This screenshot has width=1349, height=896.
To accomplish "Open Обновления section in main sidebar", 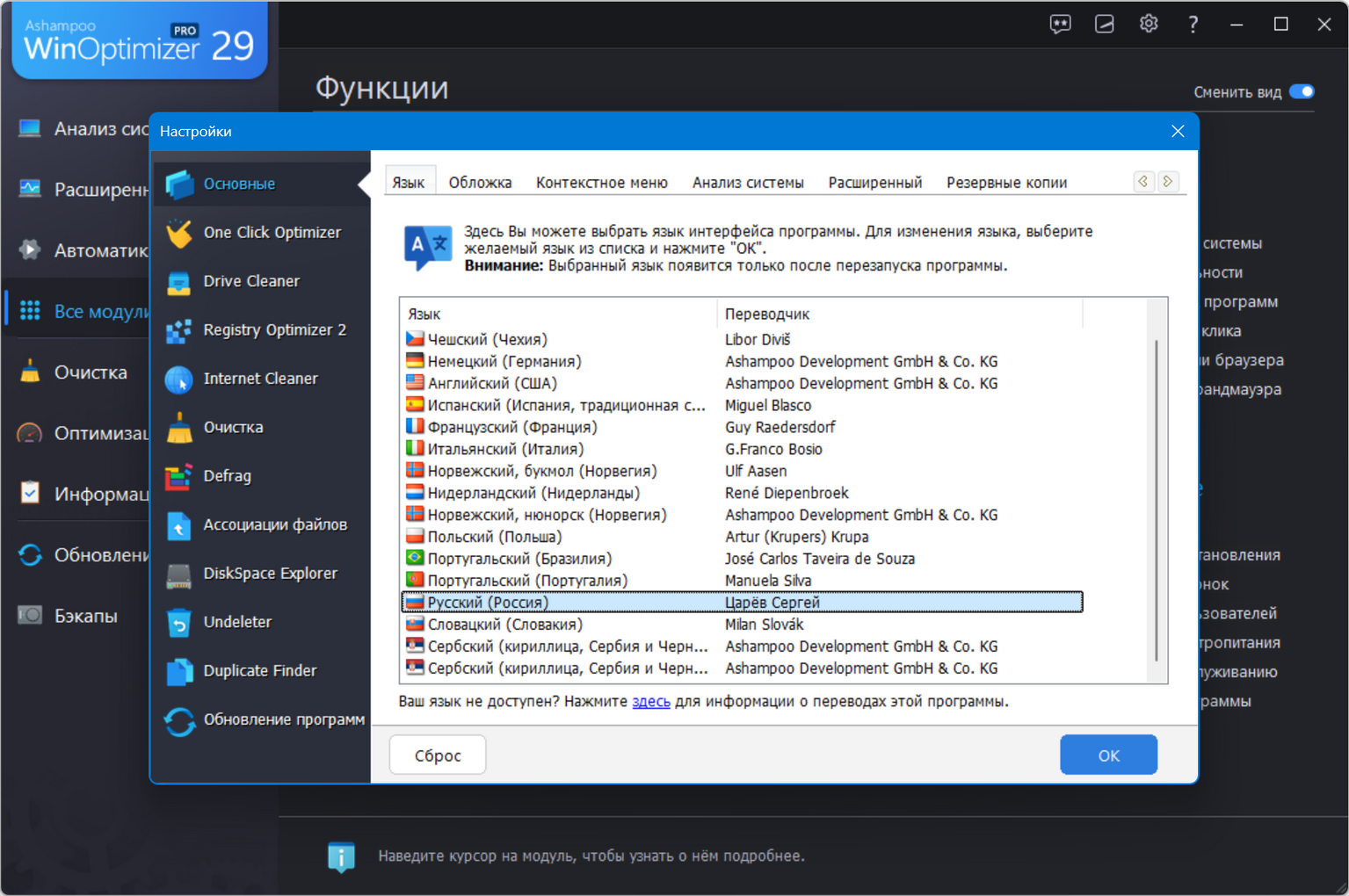I will coord(83,555).
